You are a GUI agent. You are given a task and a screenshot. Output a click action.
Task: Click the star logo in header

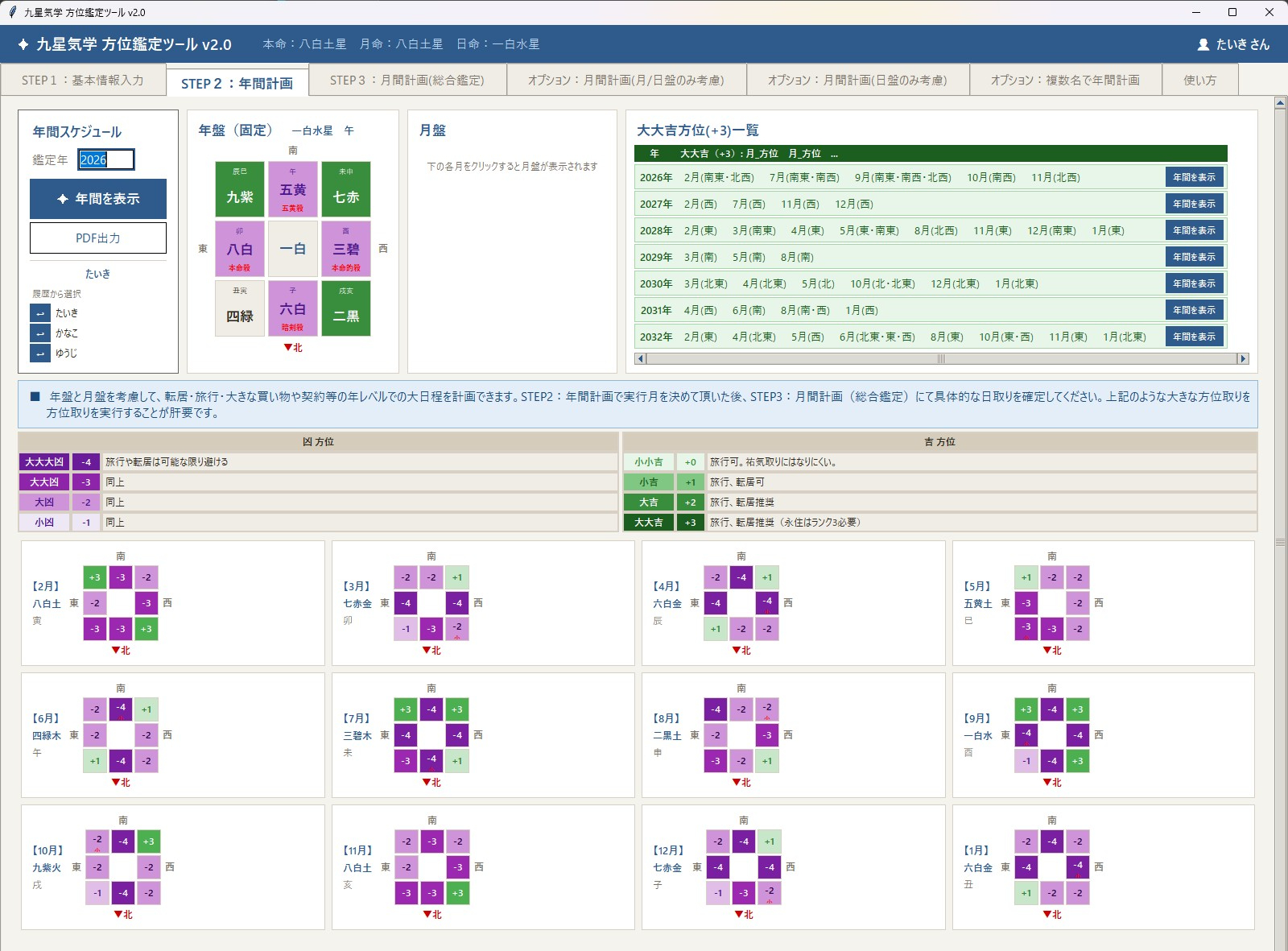tap(23, 45)
